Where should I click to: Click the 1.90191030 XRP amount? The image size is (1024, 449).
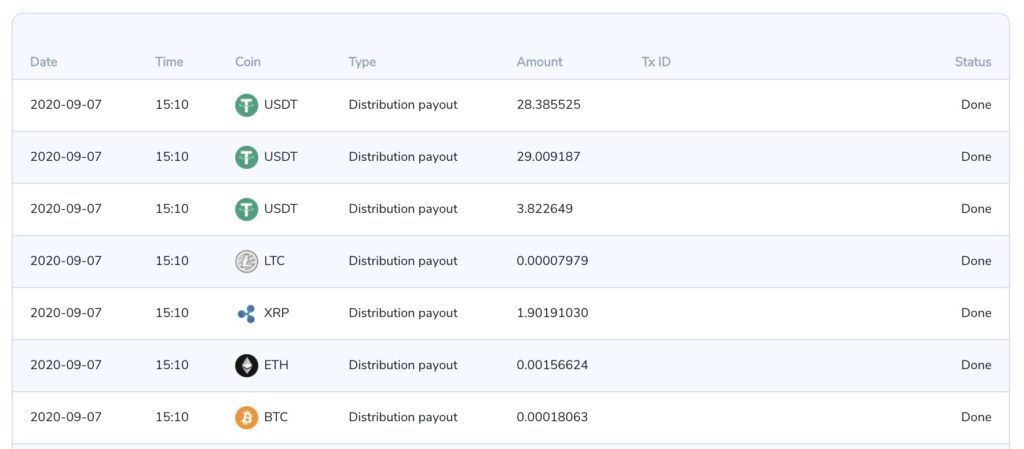tap(552, 313)
